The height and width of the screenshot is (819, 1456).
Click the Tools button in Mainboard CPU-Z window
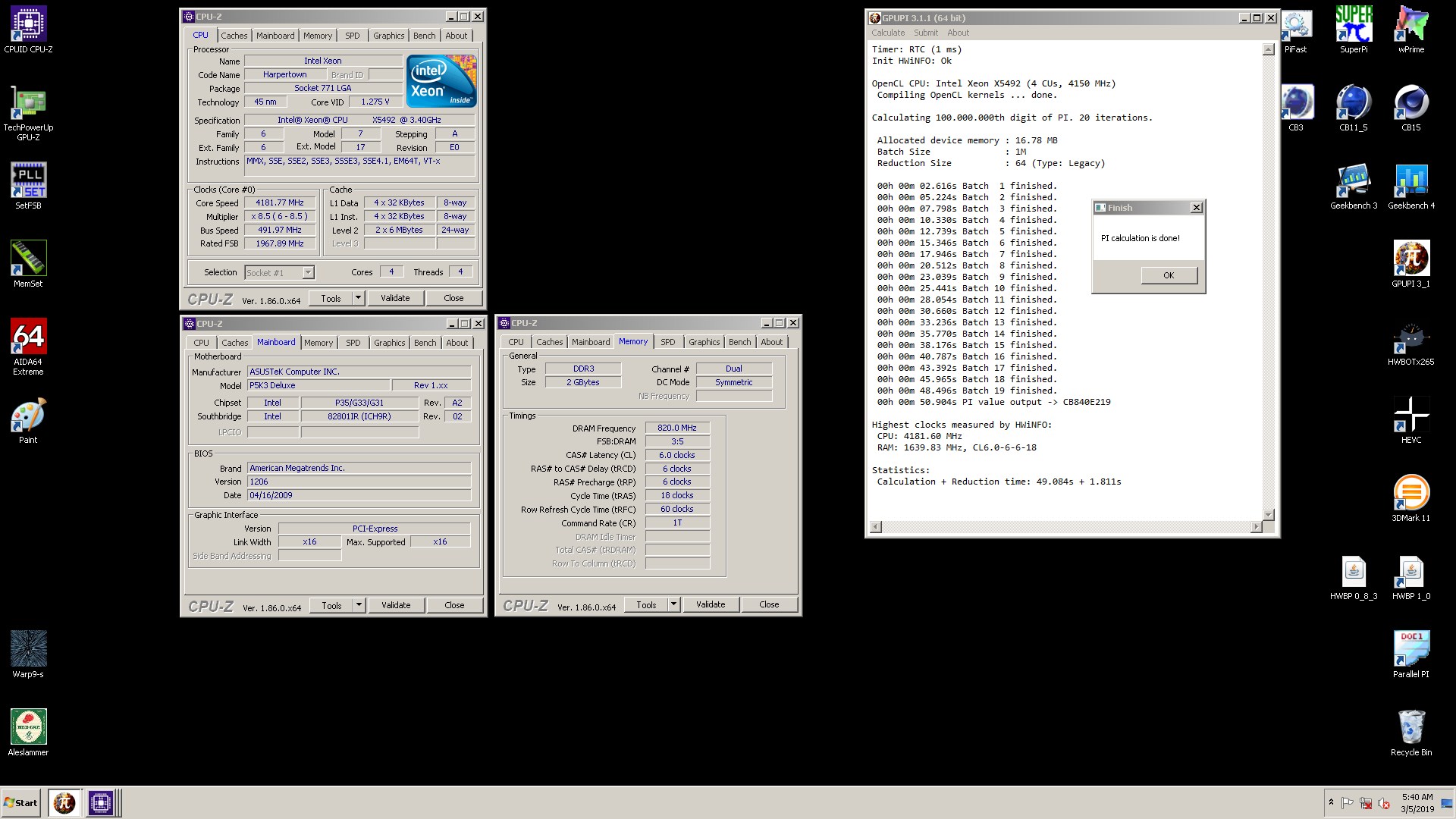coord(331,605)
